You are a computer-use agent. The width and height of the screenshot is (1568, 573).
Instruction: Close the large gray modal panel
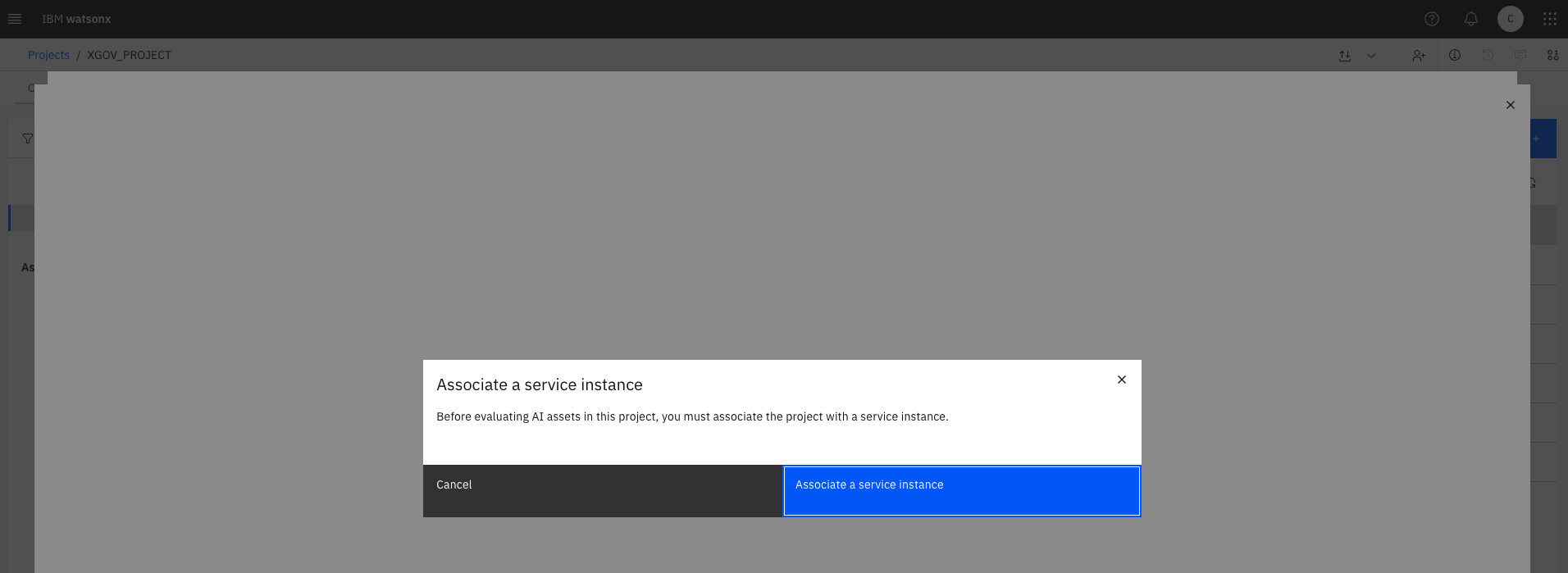1511,105
